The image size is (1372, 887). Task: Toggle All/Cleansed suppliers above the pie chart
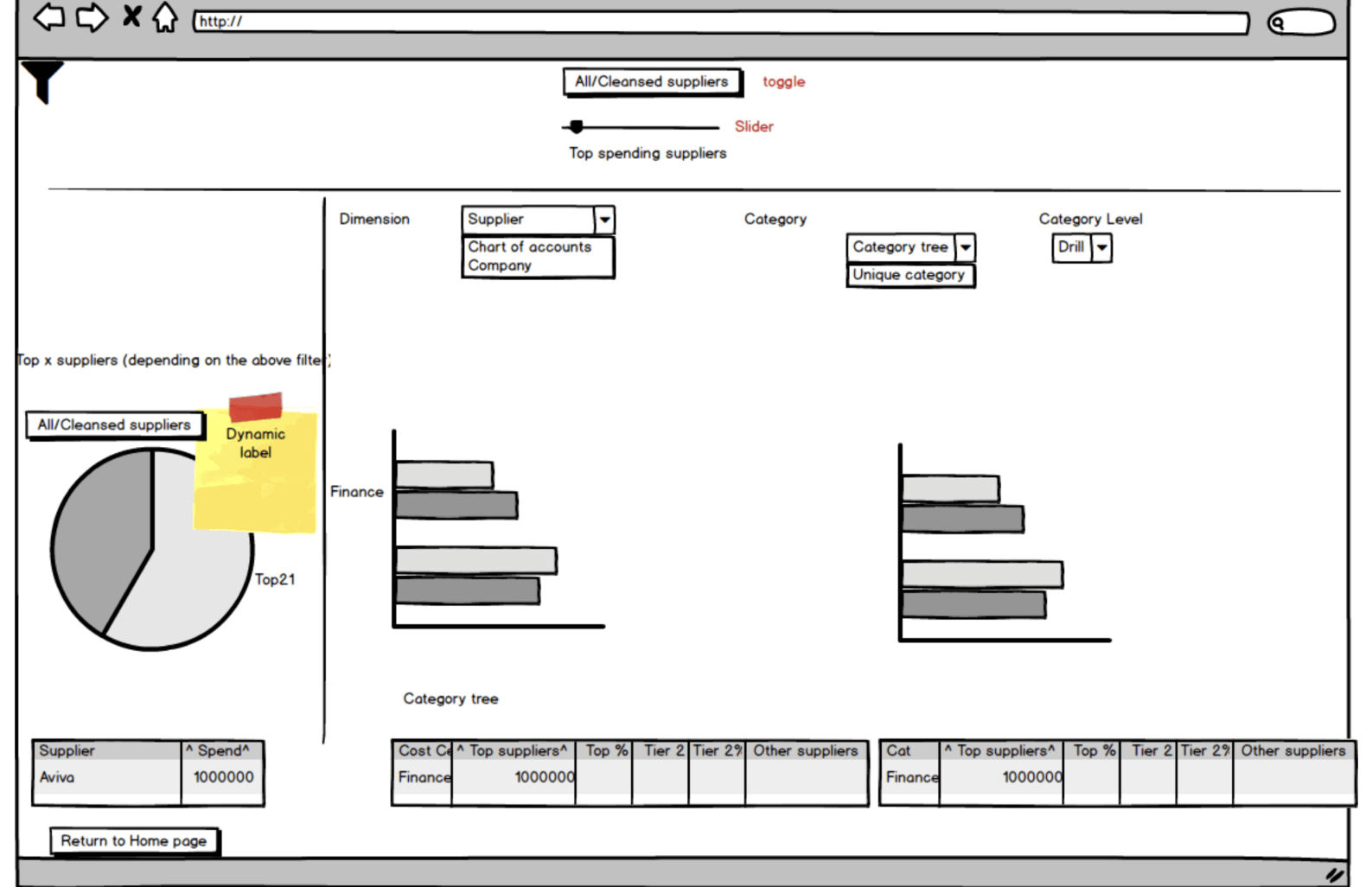click(x=114, y=424)
